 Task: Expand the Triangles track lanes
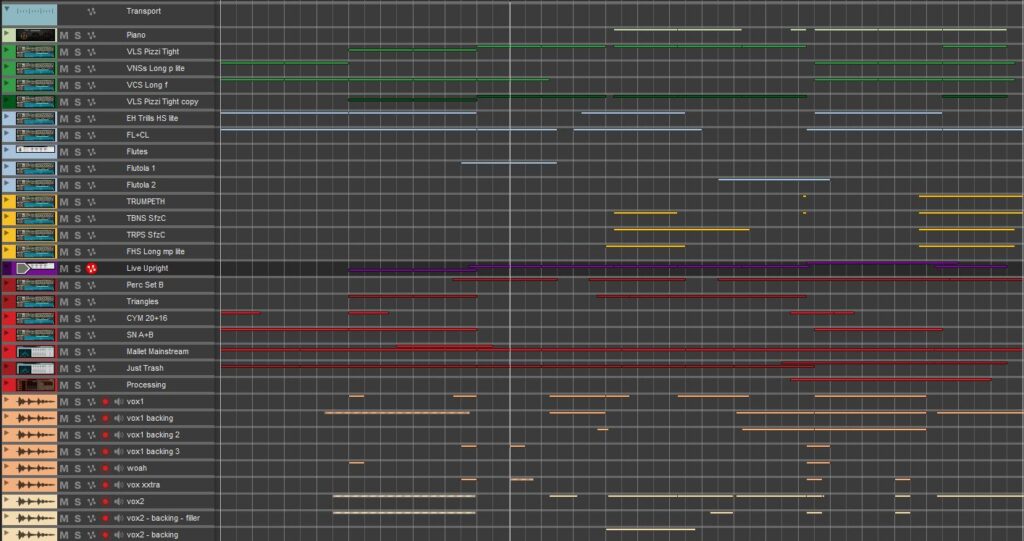(x=7, y=299)
